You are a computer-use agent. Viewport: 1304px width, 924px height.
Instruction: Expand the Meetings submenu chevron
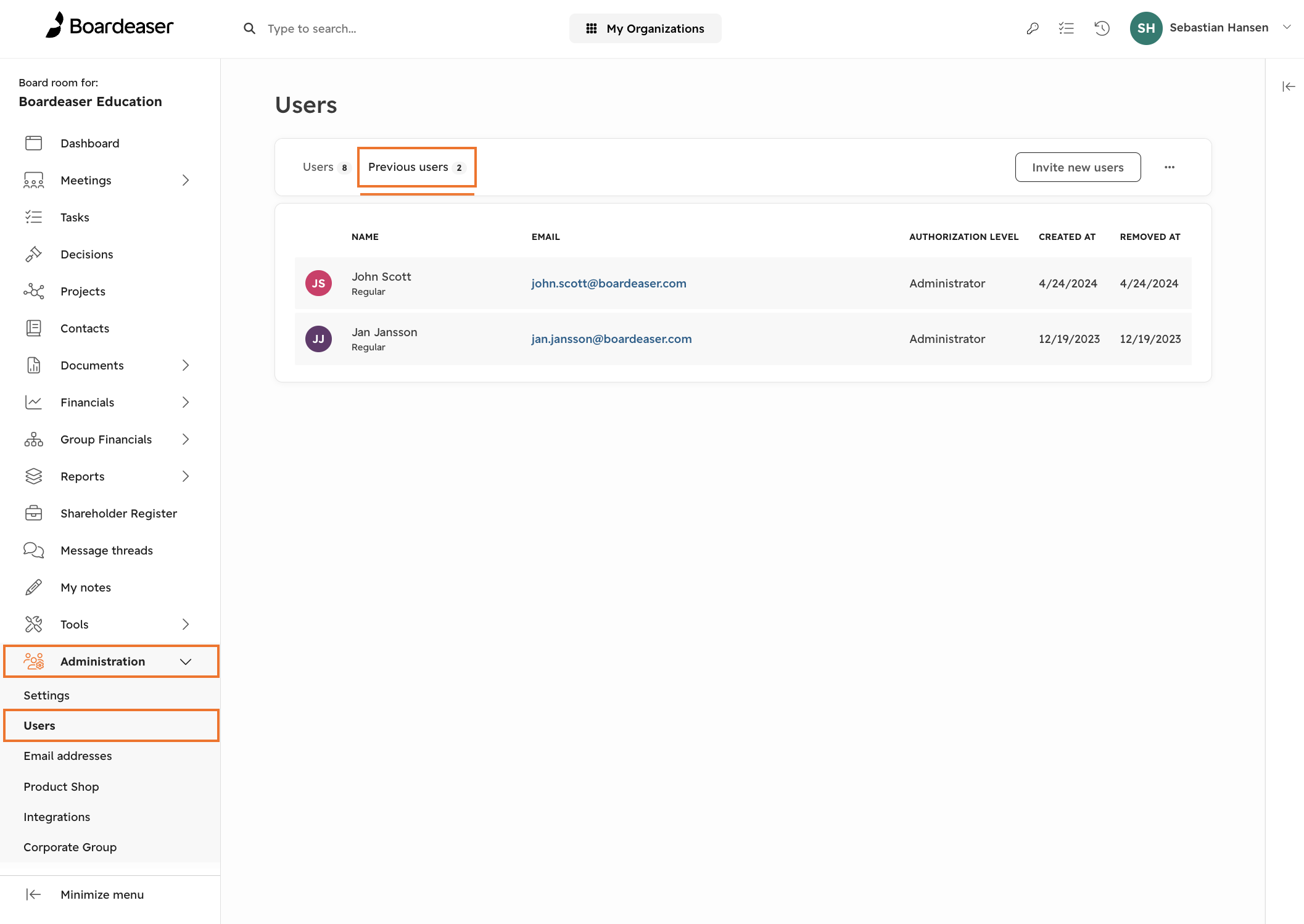(x=186, y=180)
